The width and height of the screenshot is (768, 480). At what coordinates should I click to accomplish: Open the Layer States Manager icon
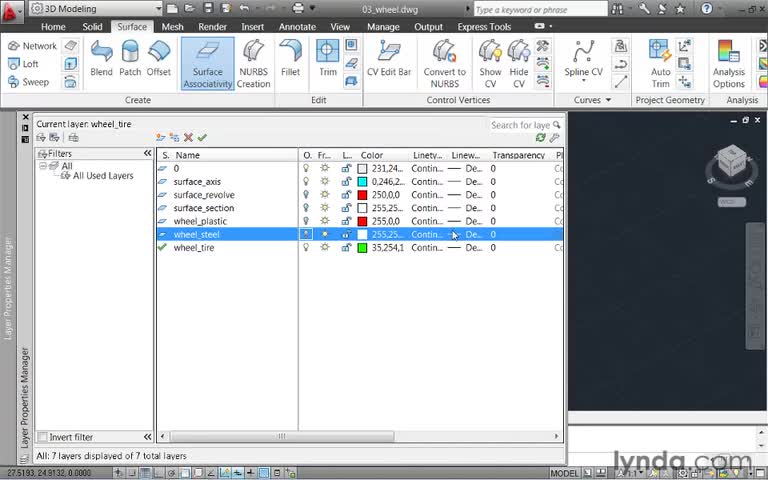[x=73, y=138]
